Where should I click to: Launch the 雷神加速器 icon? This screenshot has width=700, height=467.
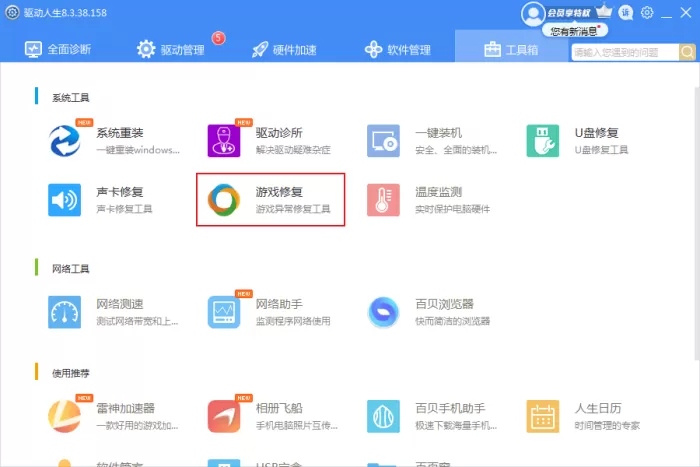pyautogui.click(x=65, y=416)
